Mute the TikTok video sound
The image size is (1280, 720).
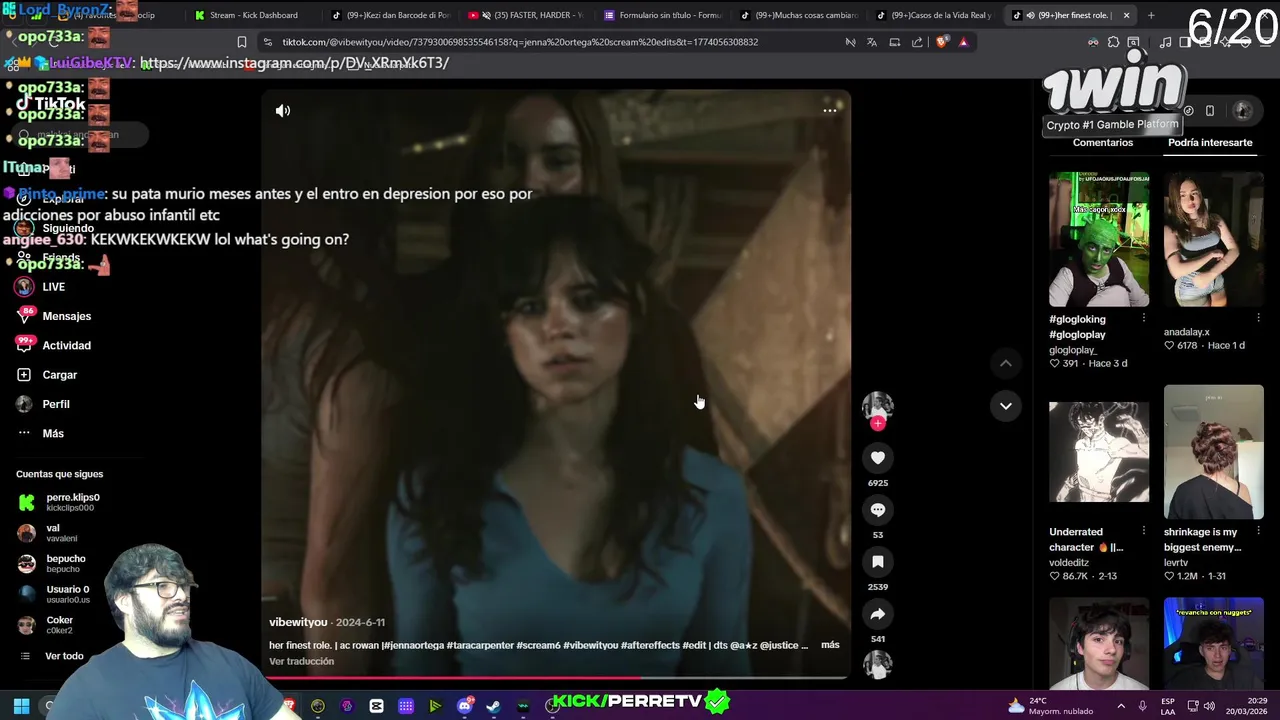pyautogui.click(x=283, y=111)
